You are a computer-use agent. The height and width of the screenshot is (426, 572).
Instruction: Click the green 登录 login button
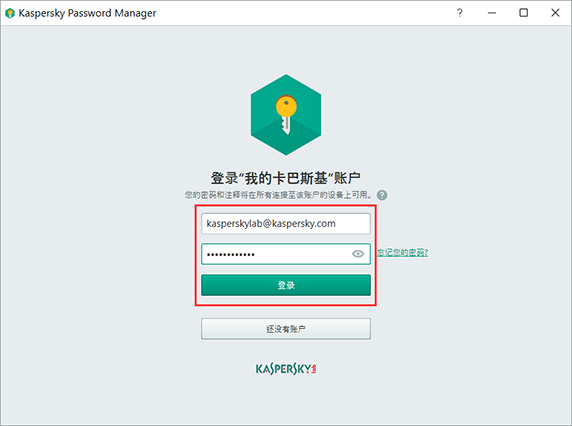(x=286, y=285)
